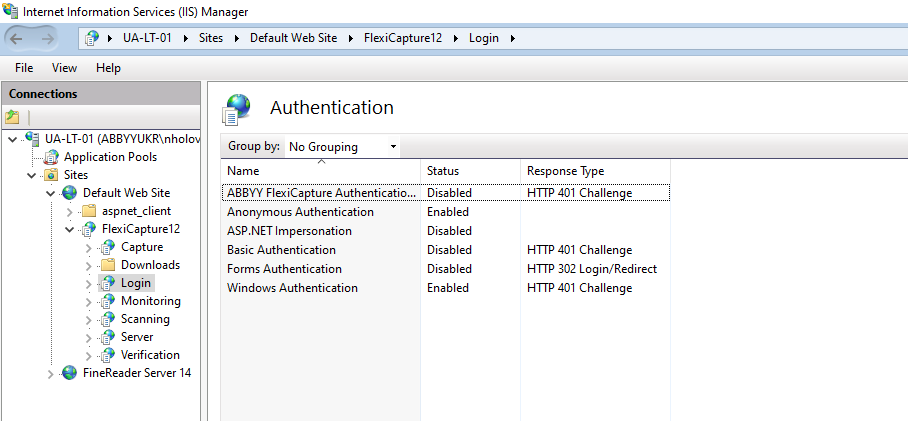Click the Downloads folder icon
908x421 pixels.
click(x=108, y=265)
